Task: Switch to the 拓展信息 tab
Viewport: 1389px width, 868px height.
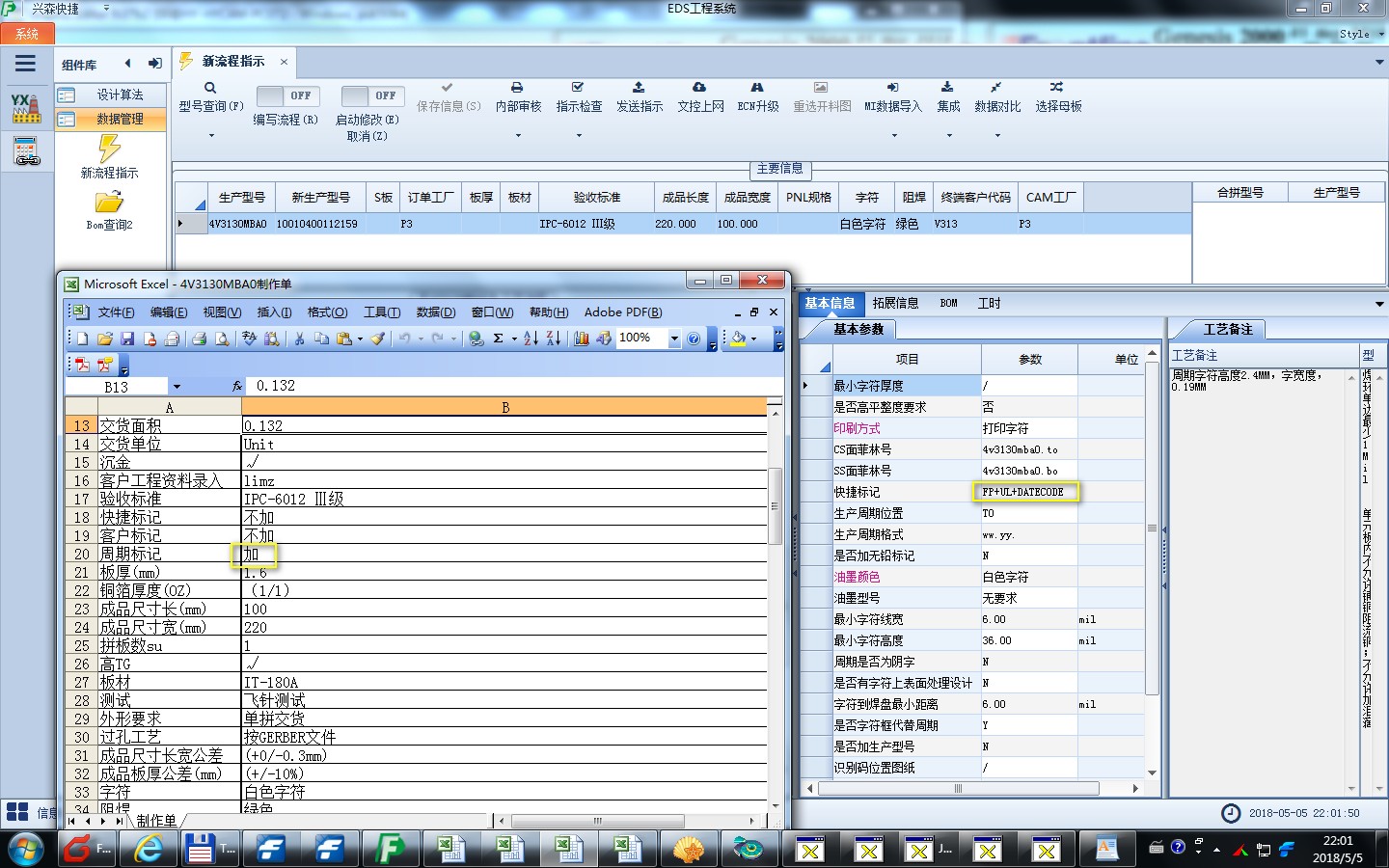Action: tap(895, 304)
